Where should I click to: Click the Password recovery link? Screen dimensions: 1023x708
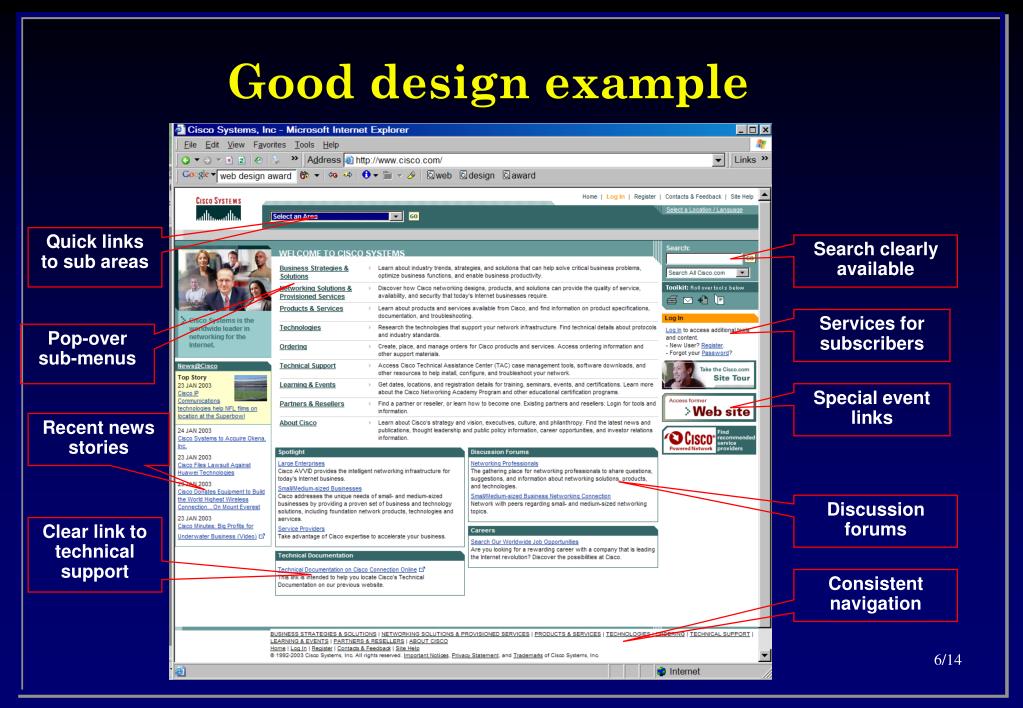(x=715, y=353)
